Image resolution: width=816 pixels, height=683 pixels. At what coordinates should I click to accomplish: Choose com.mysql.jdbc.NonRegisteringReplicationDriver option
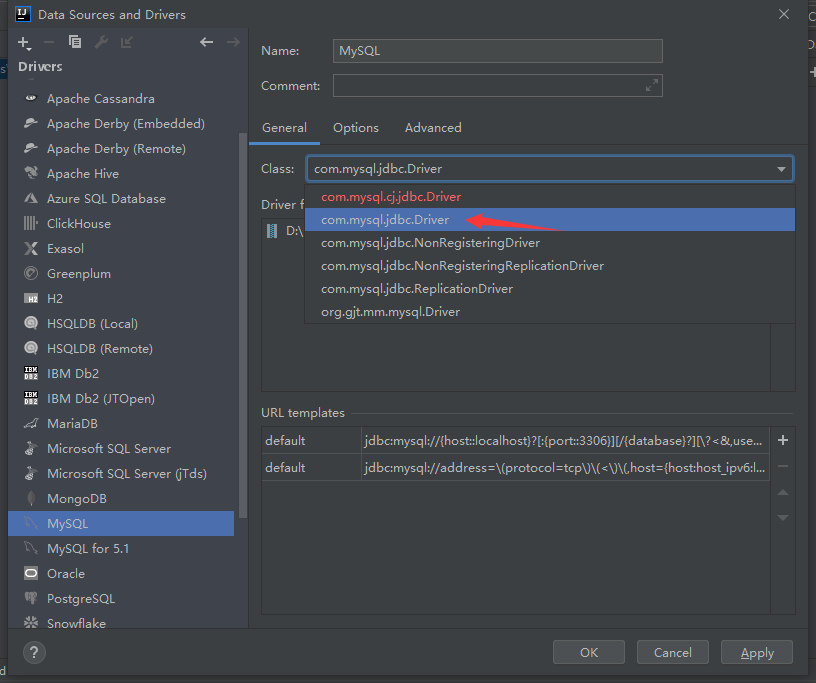[x=550, y=265]
